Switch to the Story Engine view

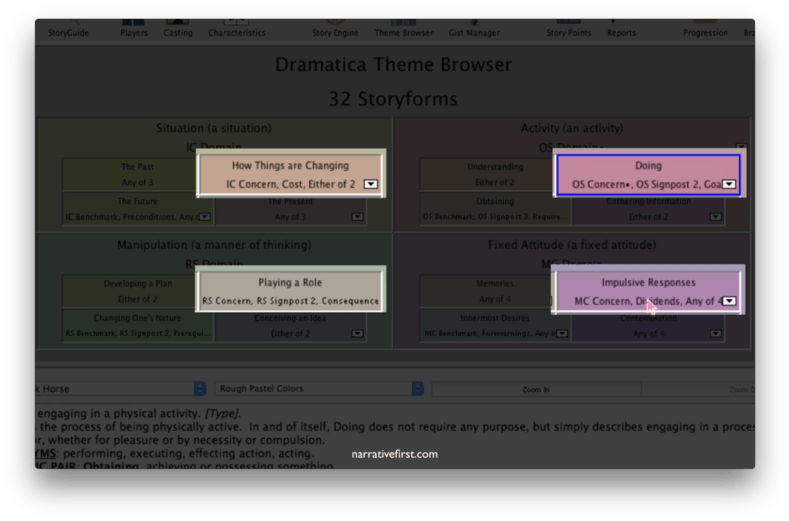335,29
